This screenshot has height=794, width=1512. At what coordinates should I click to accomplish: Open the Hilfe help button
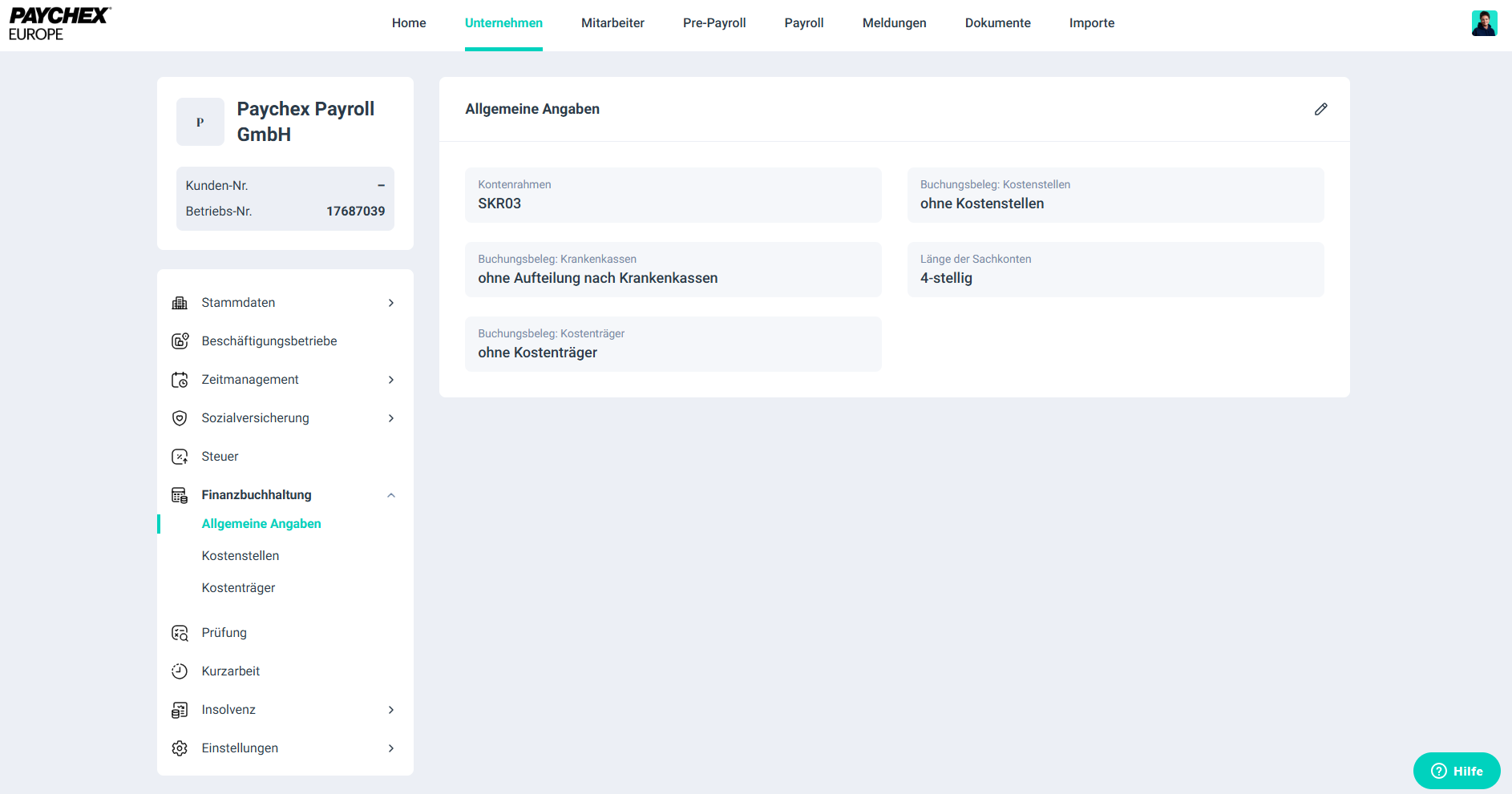pyautogui.click(x=1456, y=771)
